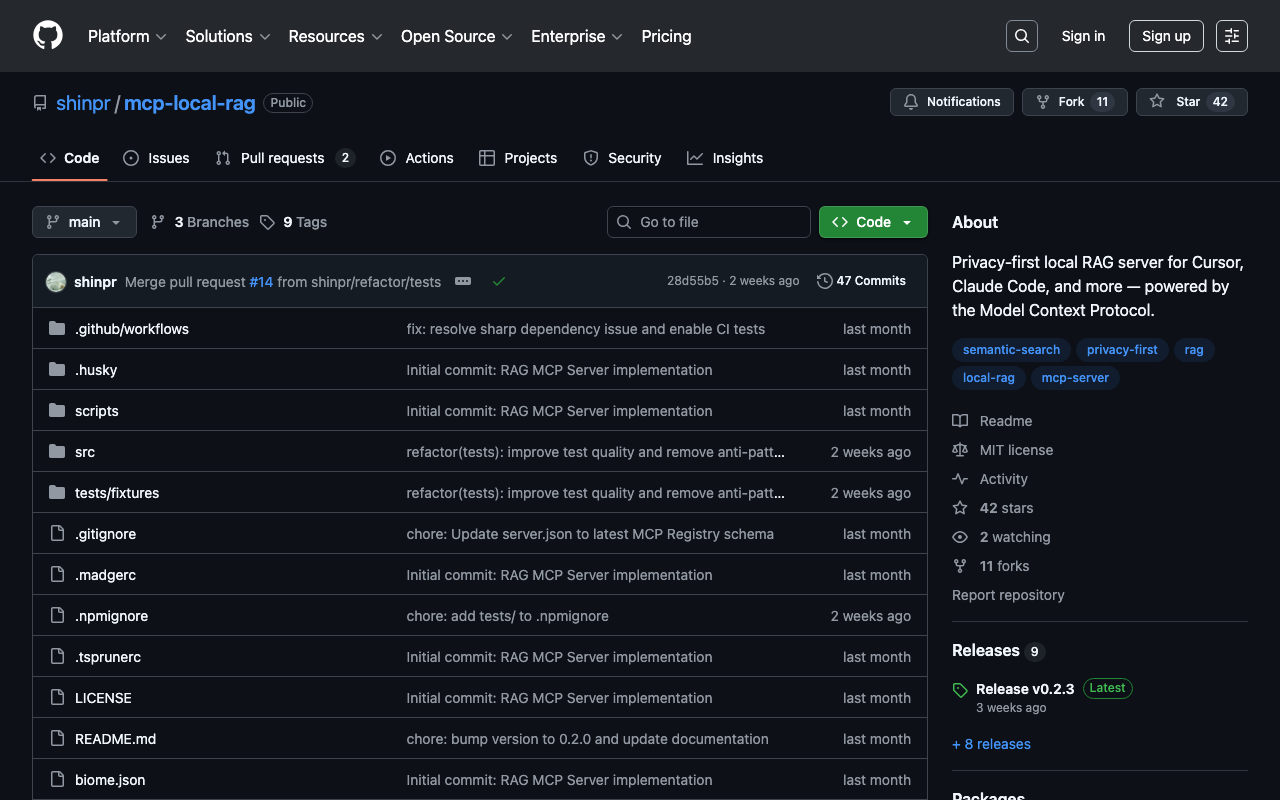Click the GitHub logo icon
The height and width of the screenshot is (800, 1280).
point(48,36)
